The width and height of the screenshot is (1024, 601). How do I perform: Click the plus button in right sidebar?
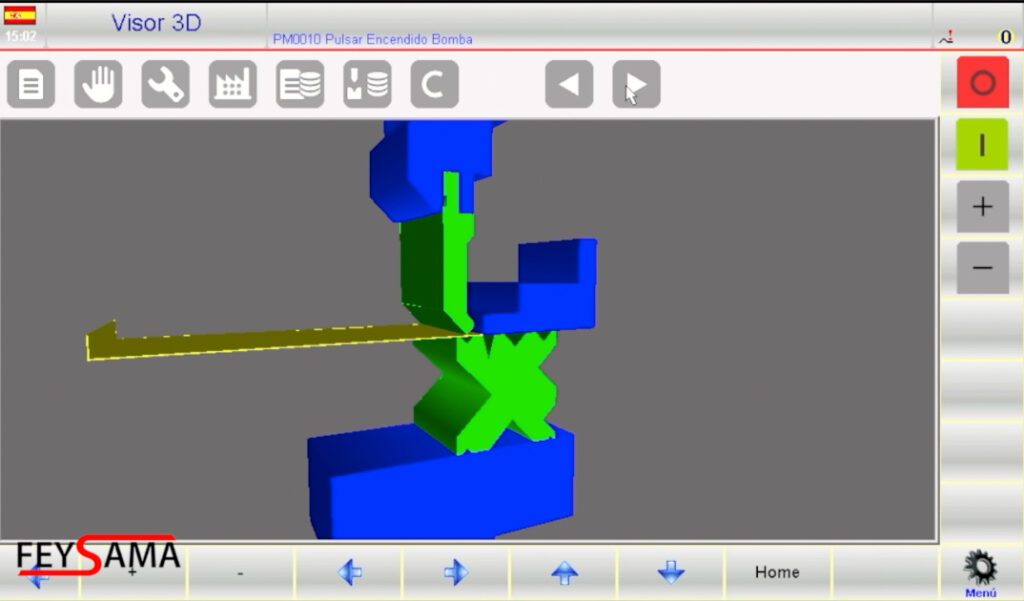(982, 207)
